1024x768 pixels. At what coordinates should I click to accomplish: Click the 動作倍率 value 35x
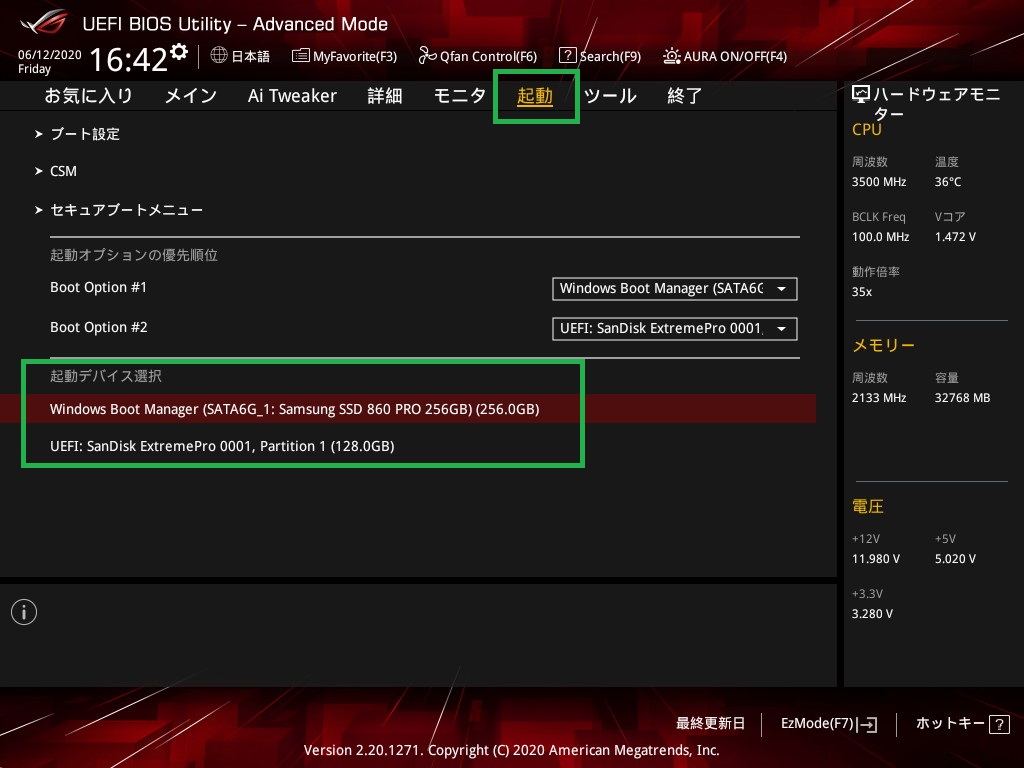click(862, 291)
